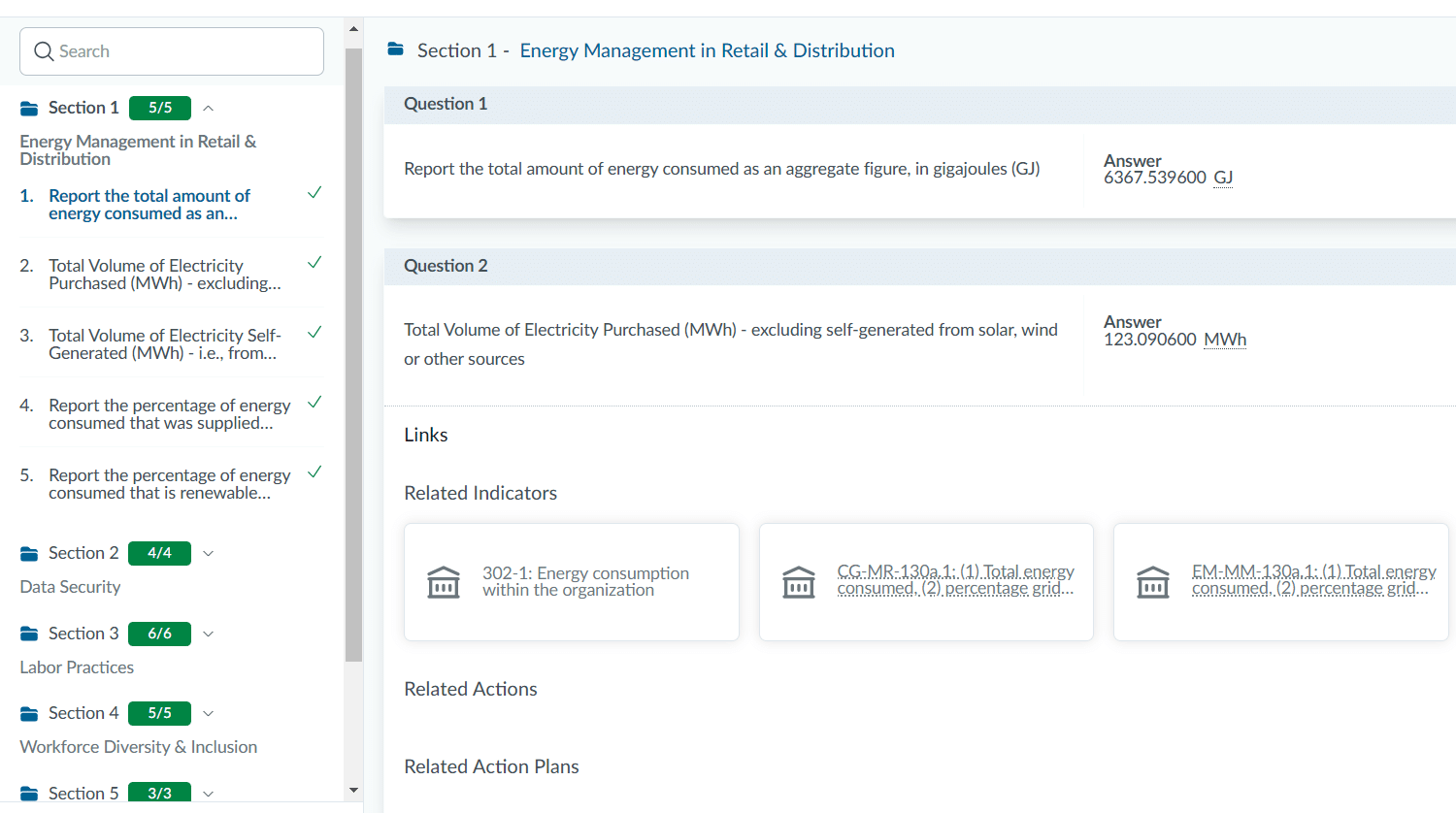The image size is (1456, 813).
Task: Click the MWh unit abbreviation
Action: pyautogui.click(x=1225, y=340)
